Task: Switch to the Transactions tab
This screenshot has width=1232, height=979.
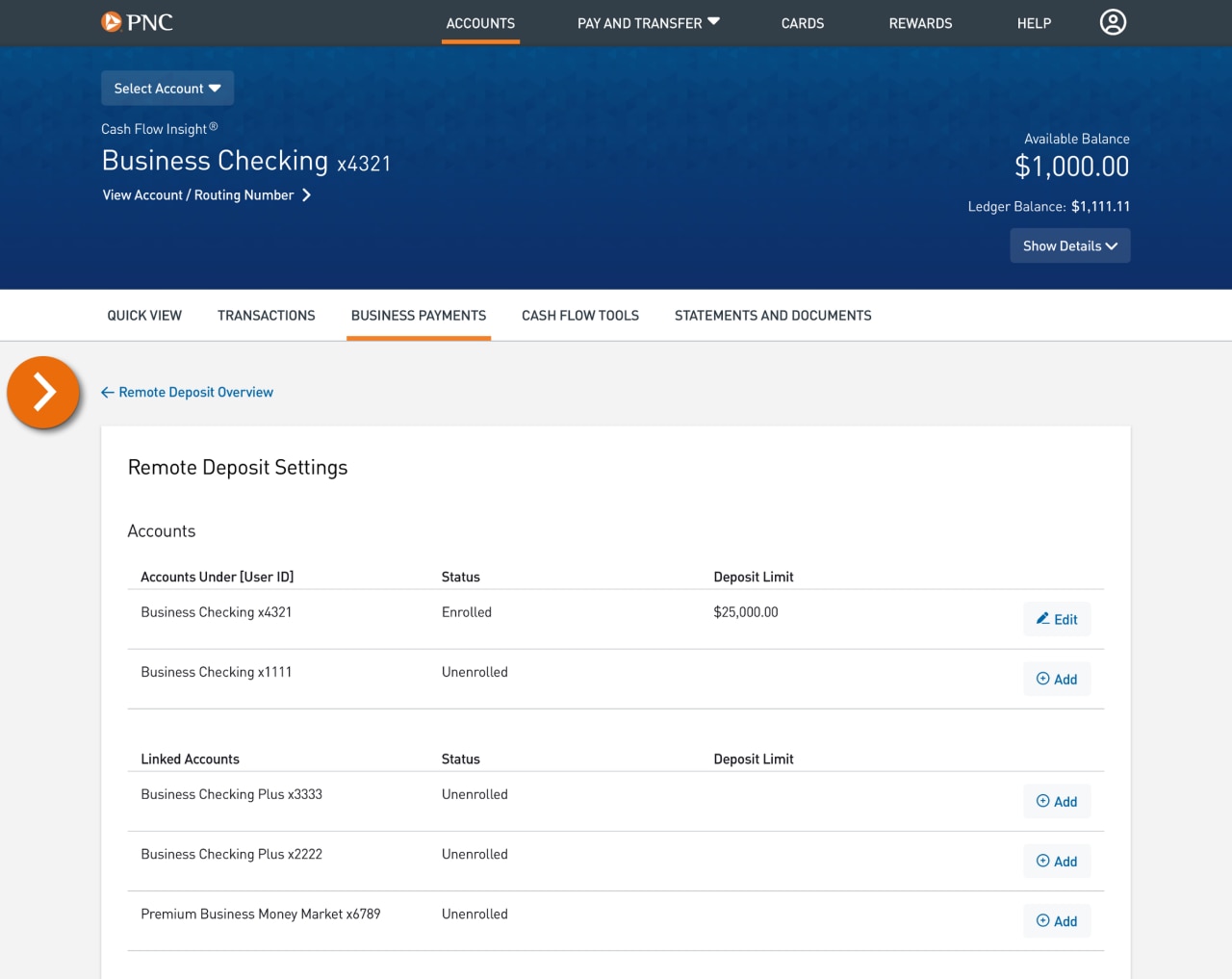Action: (267, 315)
